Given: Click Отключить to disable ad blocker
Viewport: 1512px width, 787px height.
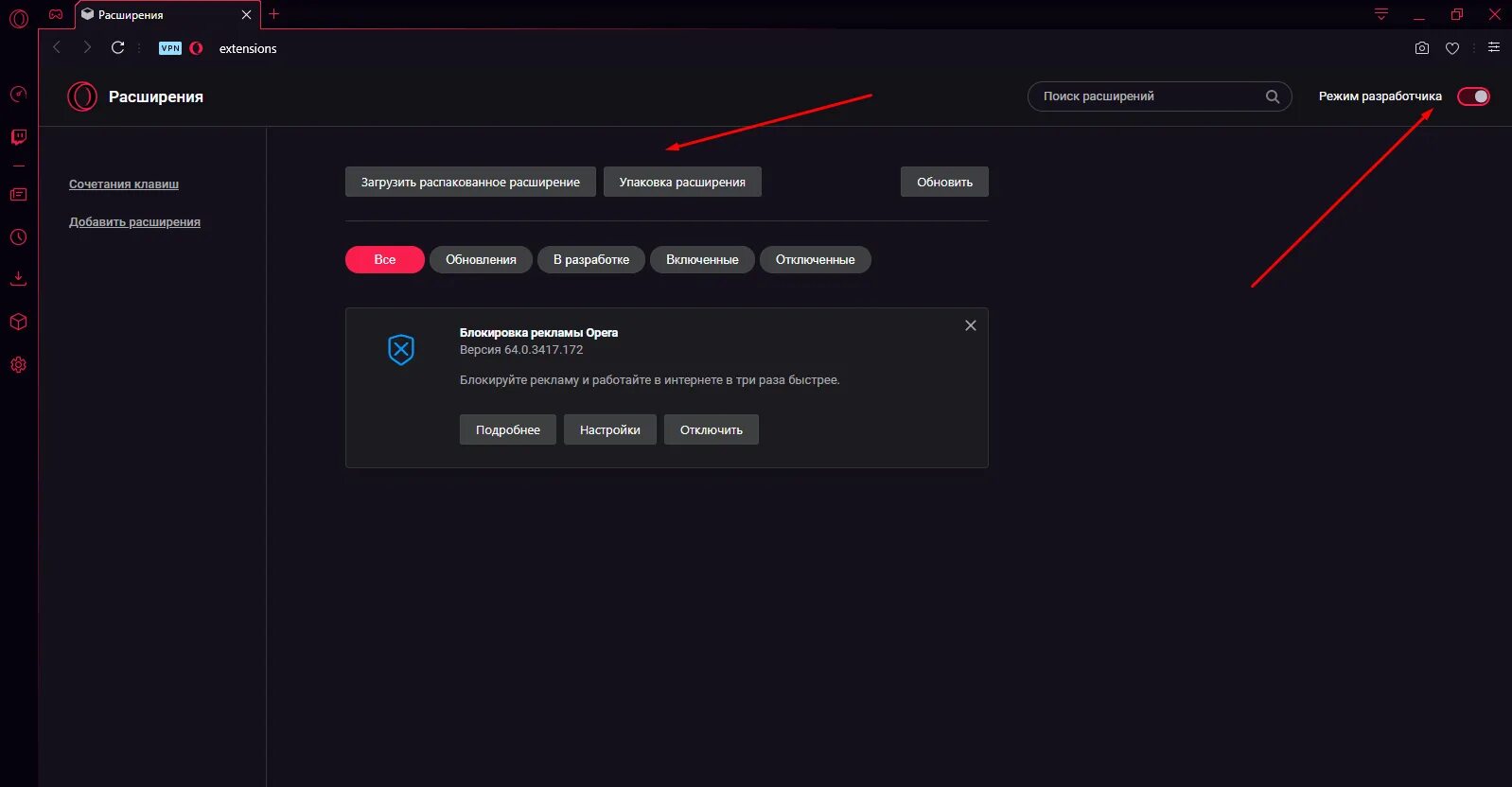Looking at the screenshot, I should pyautogui.click(x=712, y=429).
